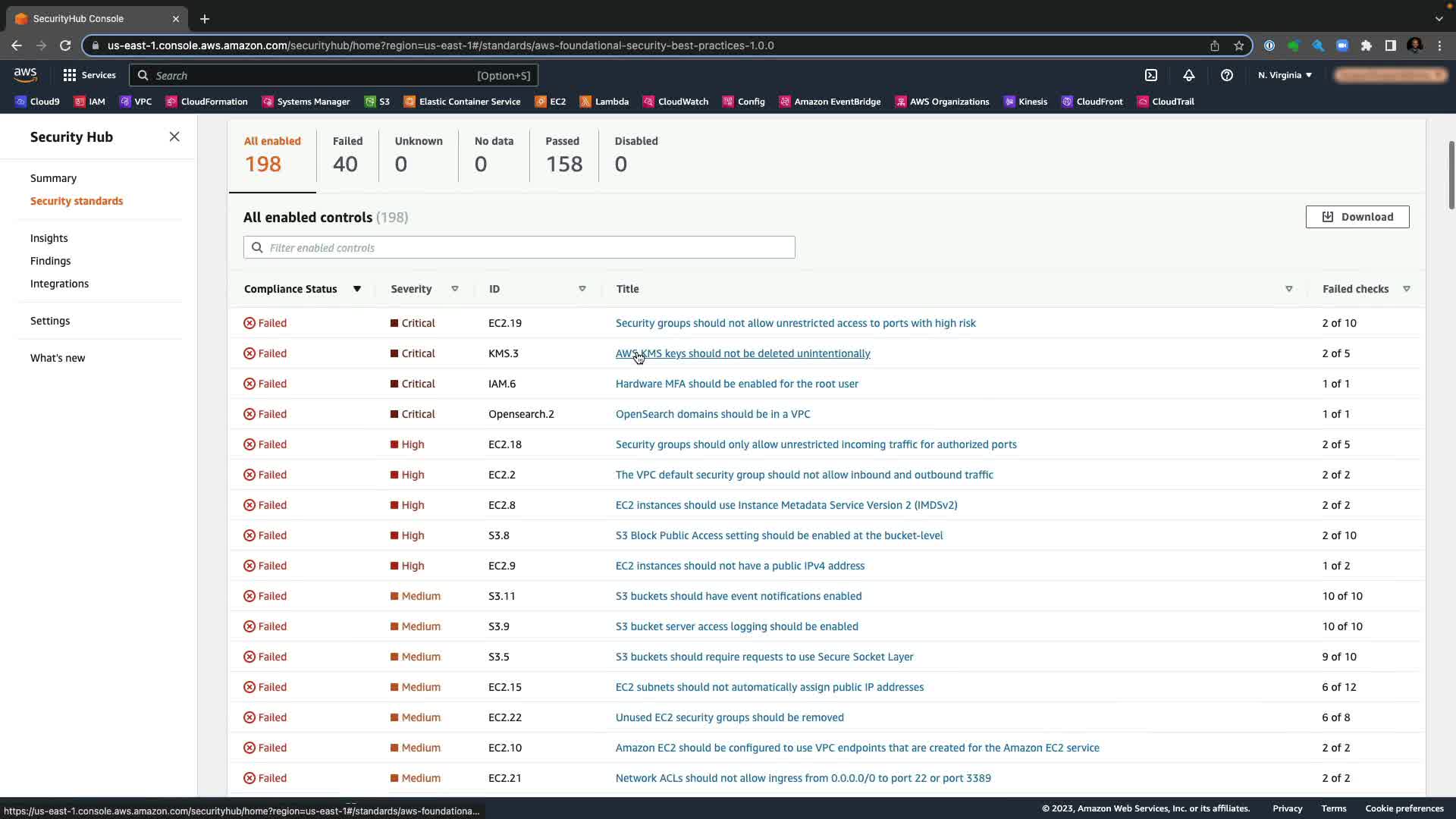Viewport: 1456px width, 819px height.
Task: Sort by Compliance Status column arrow
Action: pos(356,289)
